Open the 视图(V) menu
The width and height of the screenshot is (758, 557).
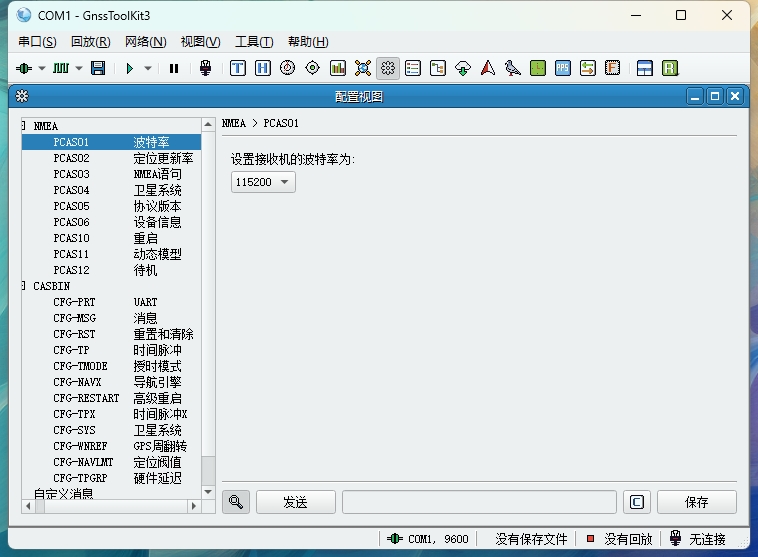tap(200, 41)
